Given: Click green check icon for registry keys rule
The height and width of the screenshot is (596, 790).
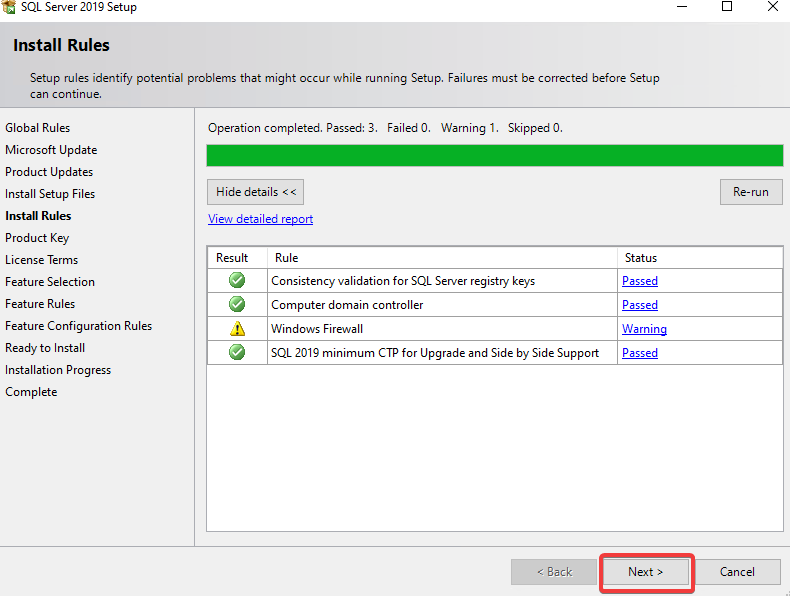Looking at the screenshot, I should point(237,280).
